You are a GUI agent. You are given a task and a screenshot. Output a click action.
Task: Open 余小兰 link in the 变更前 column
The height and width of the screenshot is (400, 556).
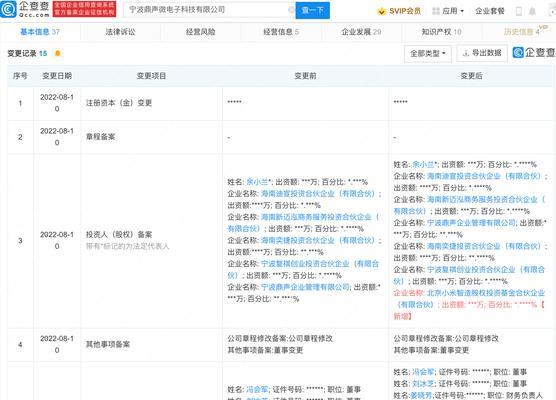[257, 182]
